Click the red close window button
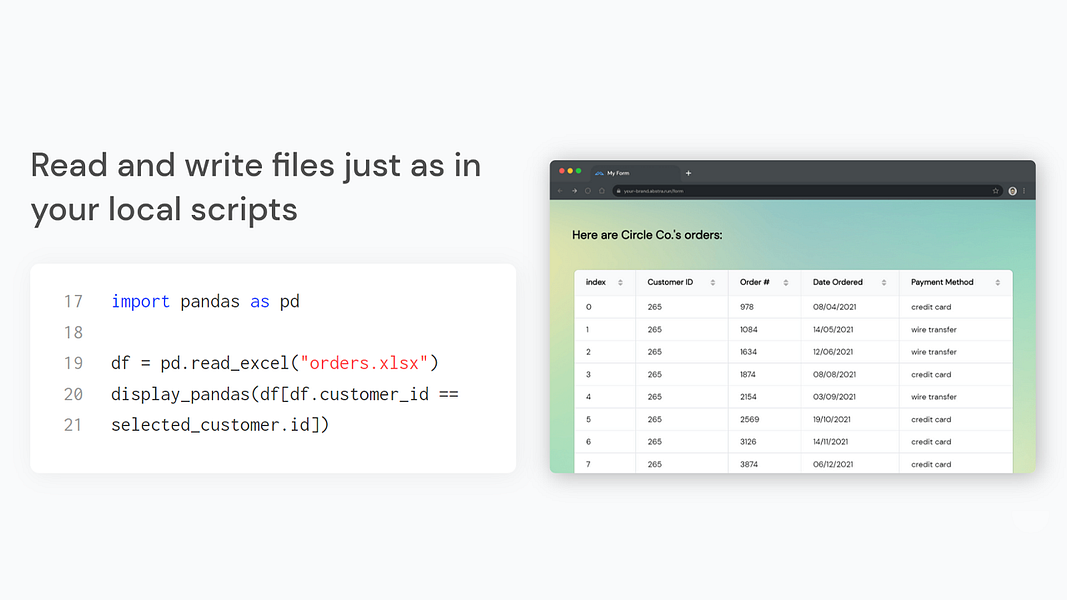Image resolution: width=1067 pixels, height=600 pixels. point(562,171)
